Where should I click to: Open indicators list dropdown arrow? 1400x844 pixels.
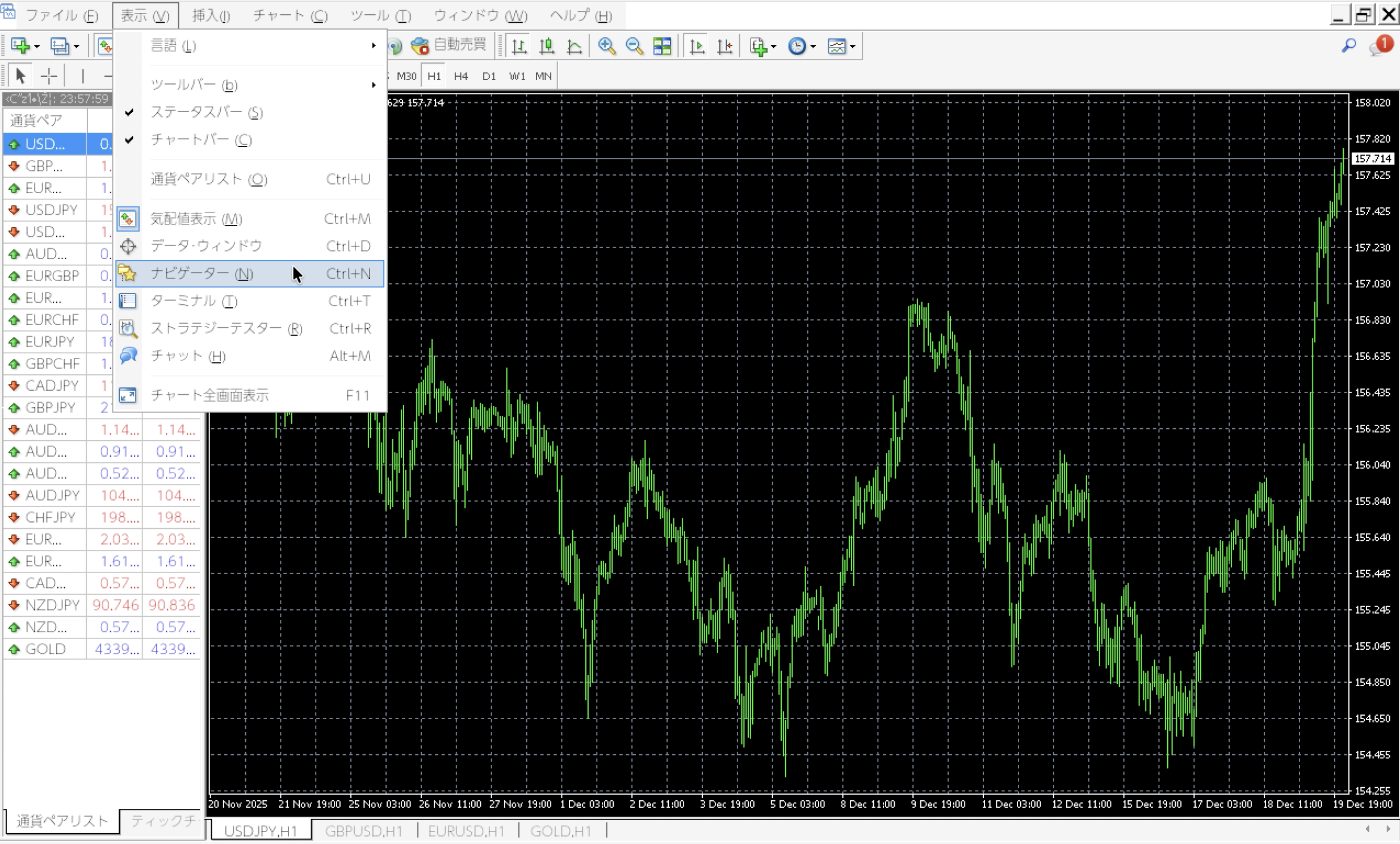(x=774, y=47)
